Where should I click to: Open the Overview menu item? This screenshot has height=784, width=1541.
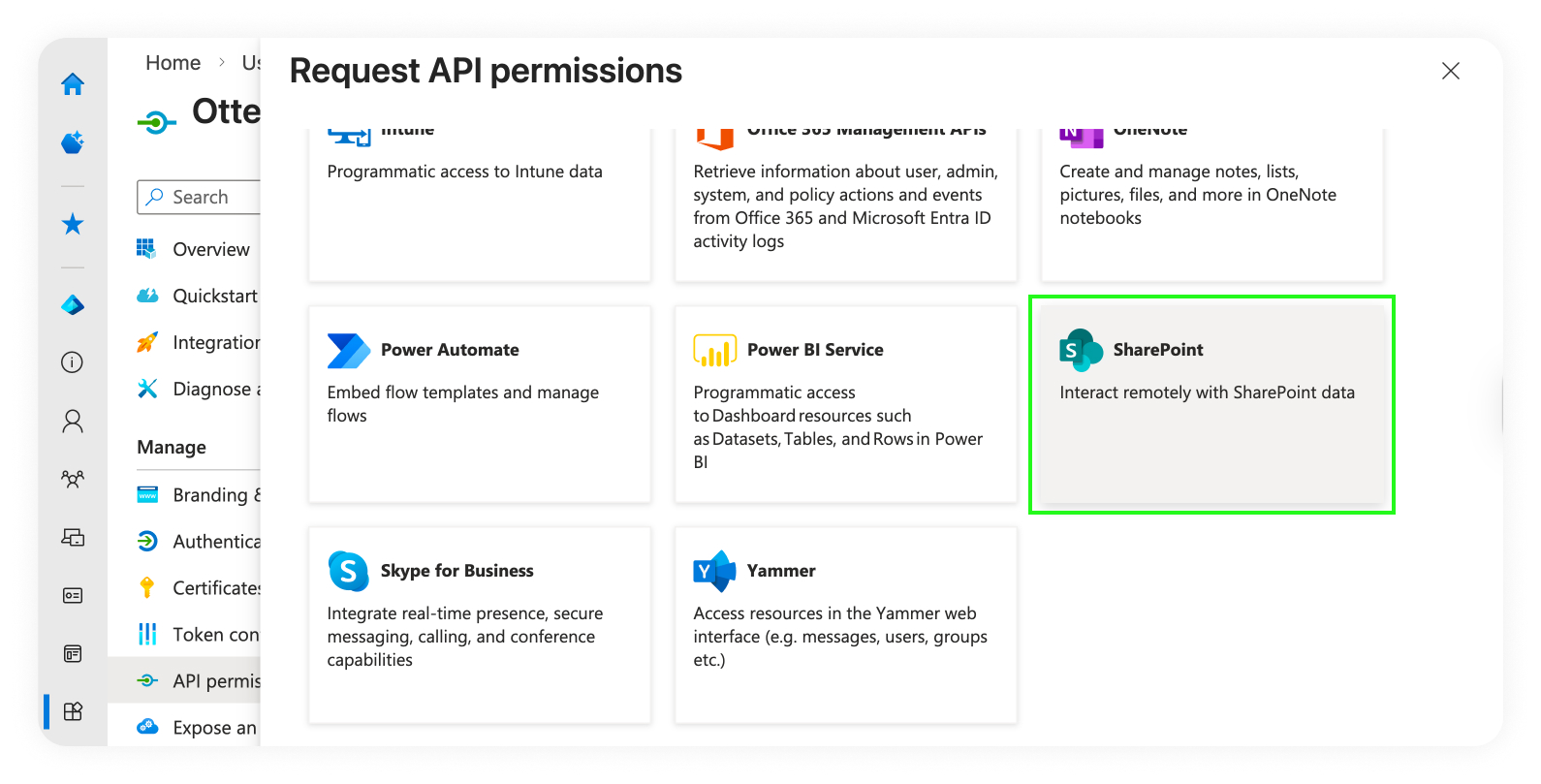pos(210,249)
